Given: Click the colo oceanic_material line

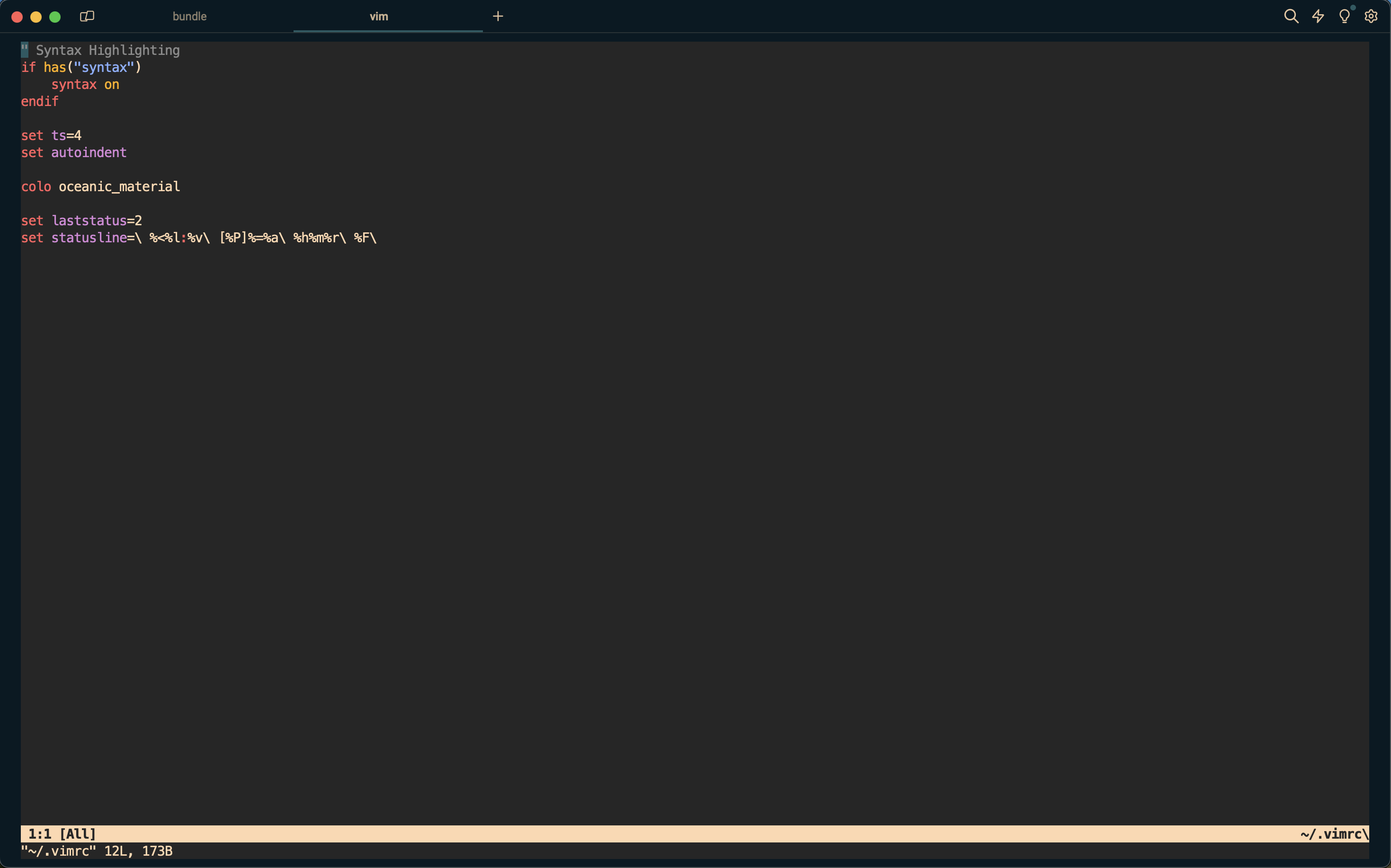Looking at the screenshot, I should point(100,186).
